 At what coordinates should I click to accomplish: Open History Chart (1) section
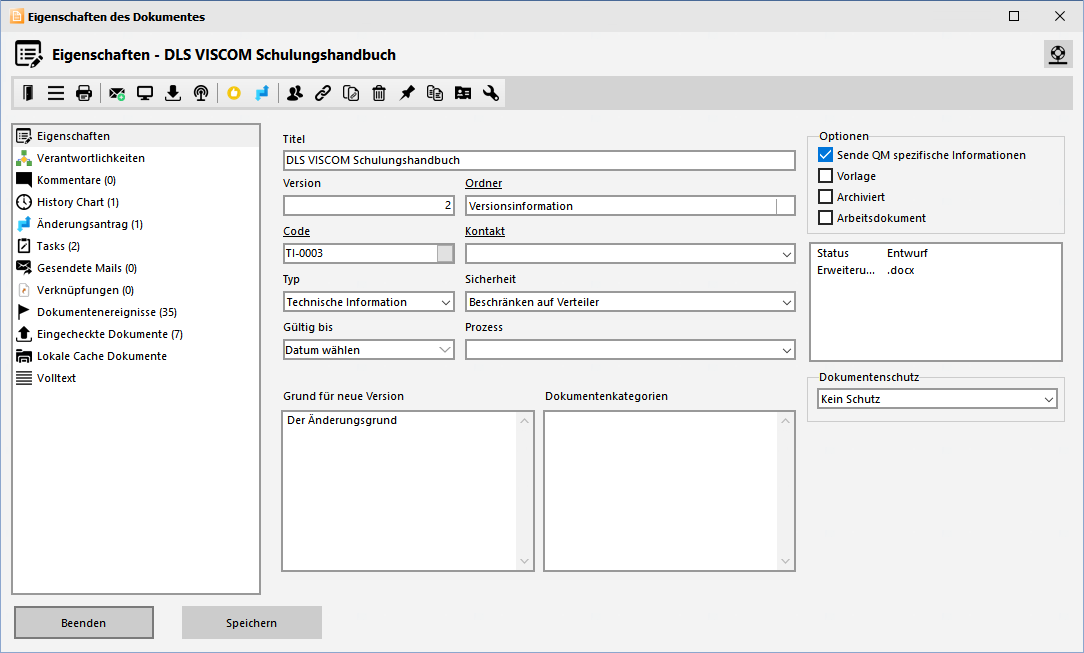pos(136,202)
